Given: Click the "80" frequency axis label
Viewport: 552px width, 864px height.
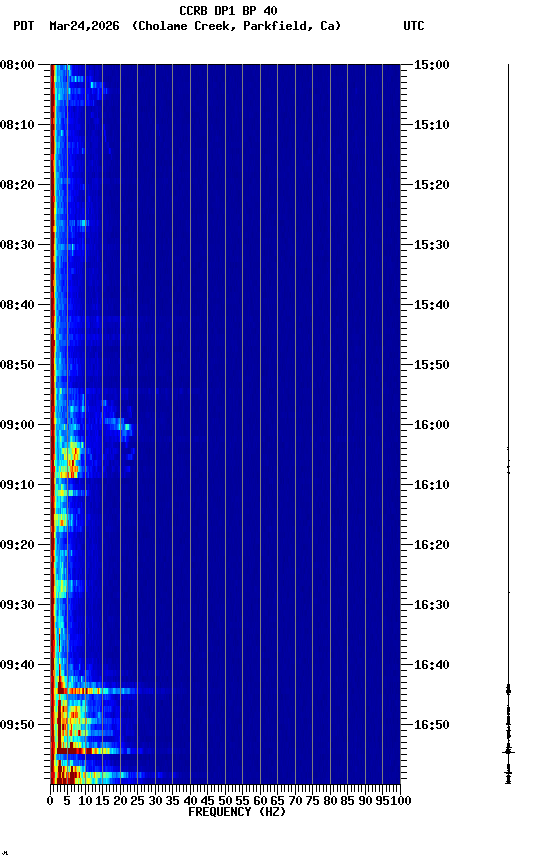Looking at the screenshot, I should (330, 801).
